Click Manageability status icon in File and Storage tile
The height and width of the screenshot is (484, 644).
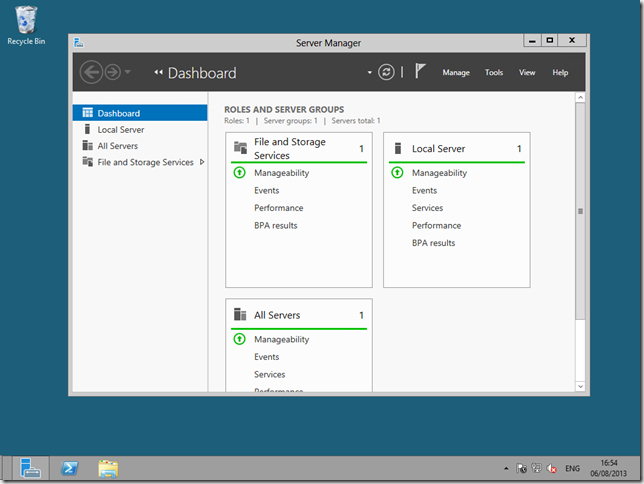(239, 173)
